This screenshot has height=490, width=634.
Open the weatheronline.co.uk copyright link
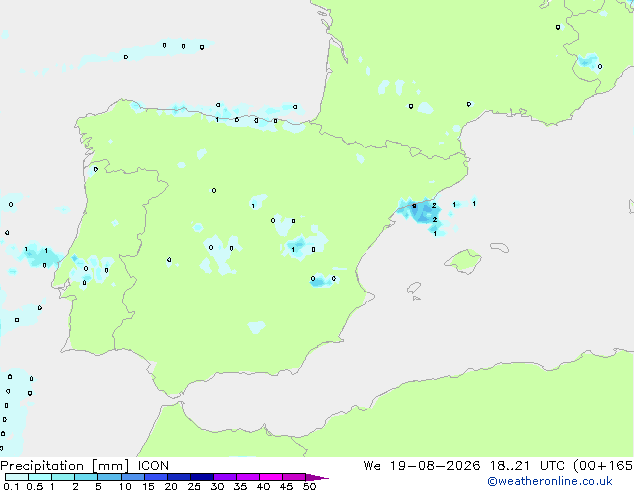[550, 481]
